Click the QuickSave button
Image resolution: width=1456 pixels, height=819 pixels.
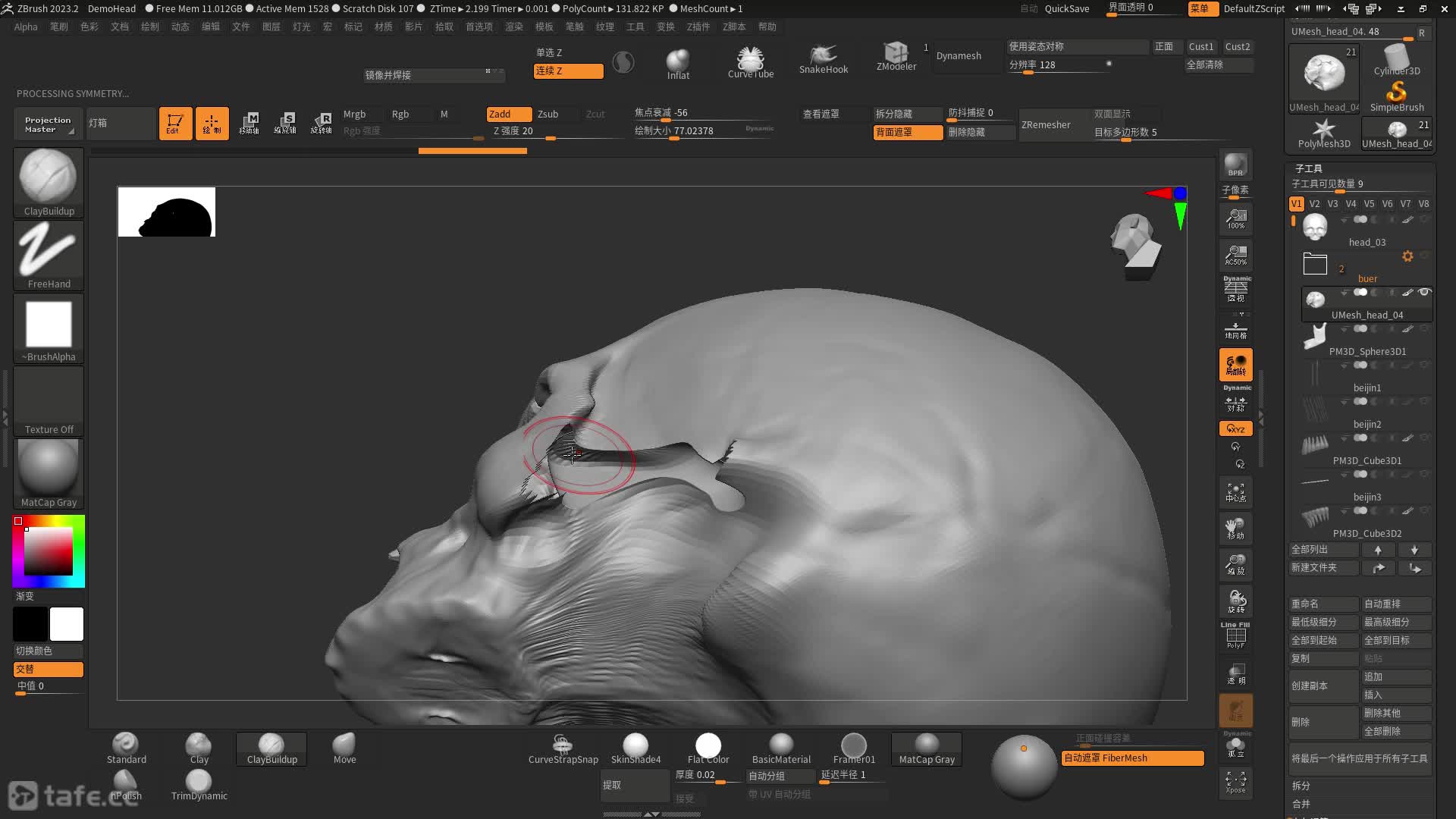(1067, 8)
